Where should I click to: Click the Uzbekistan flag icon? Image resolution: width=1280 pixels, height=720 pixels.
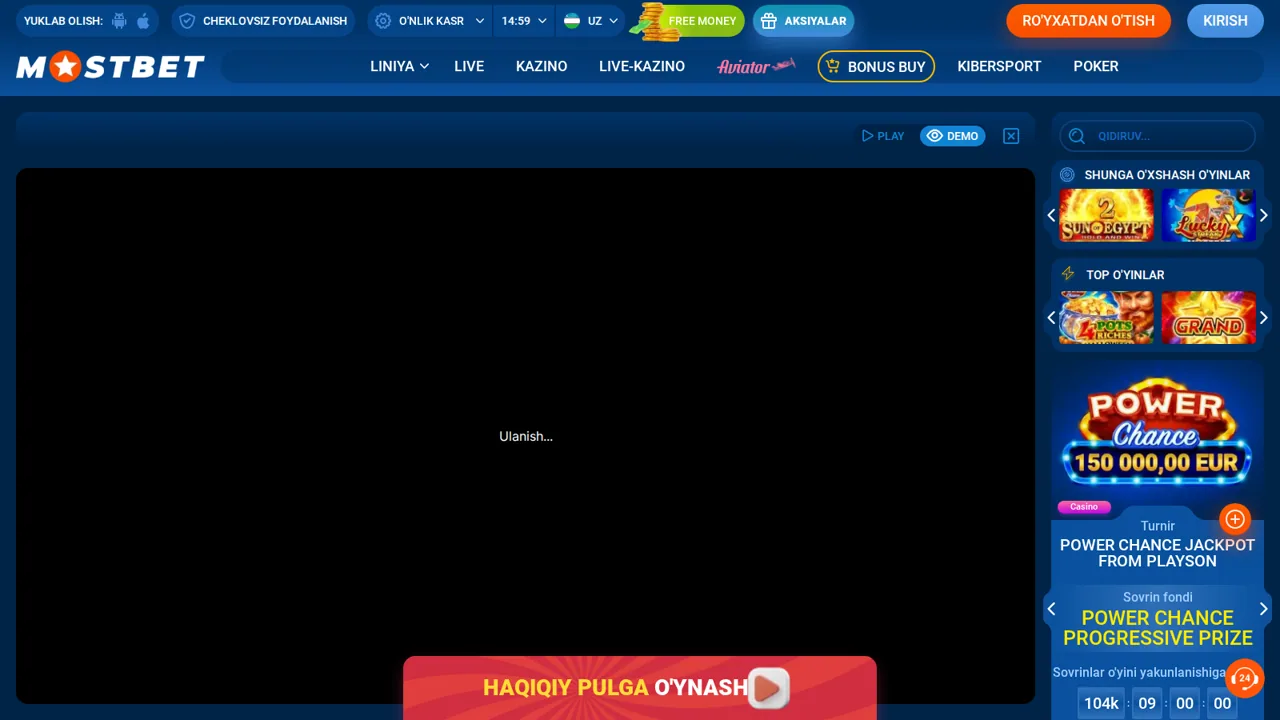click(572, 21)
